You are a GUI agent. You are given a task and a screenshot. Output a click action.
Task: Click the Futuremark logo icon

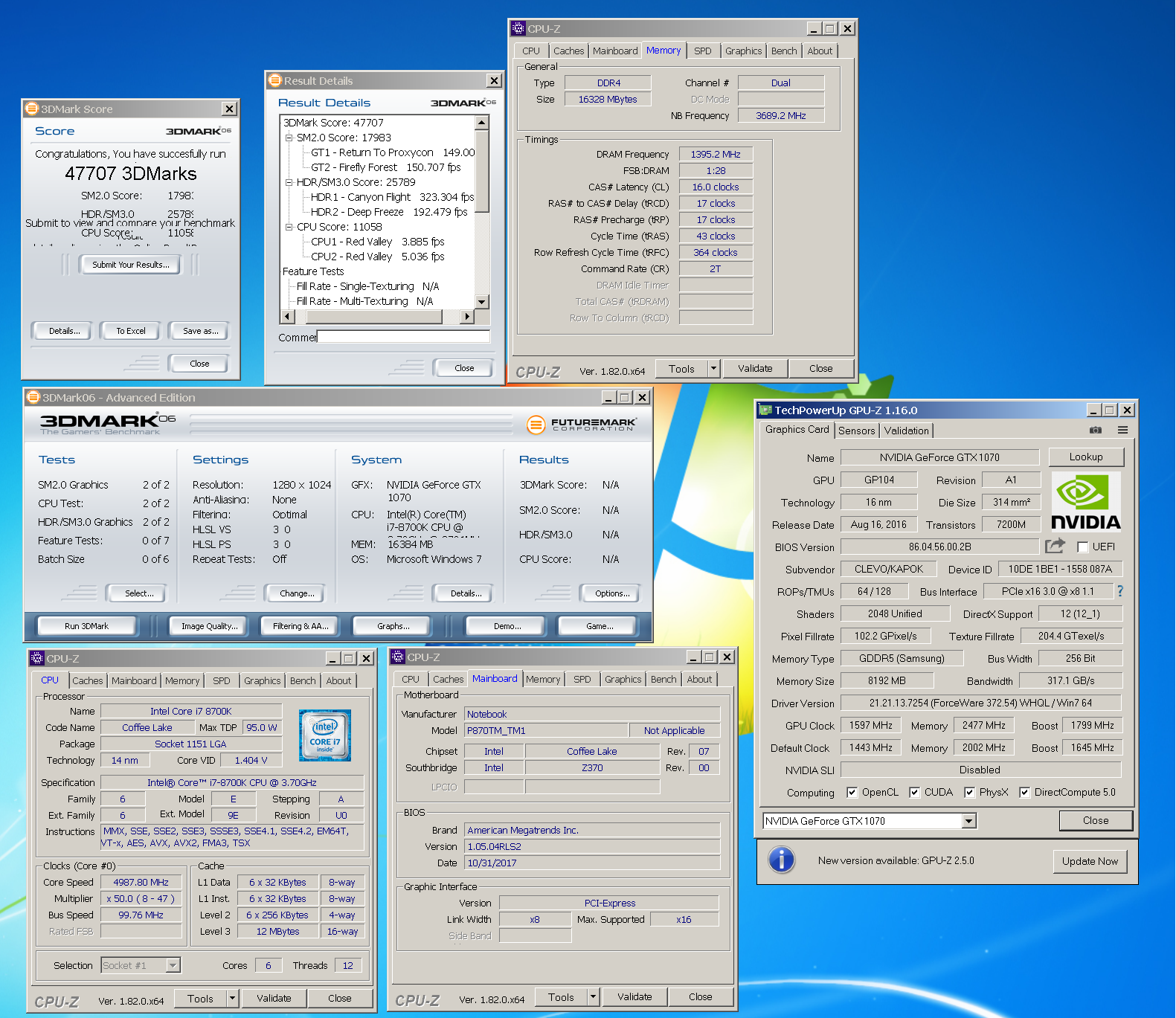tap(536, 425)
